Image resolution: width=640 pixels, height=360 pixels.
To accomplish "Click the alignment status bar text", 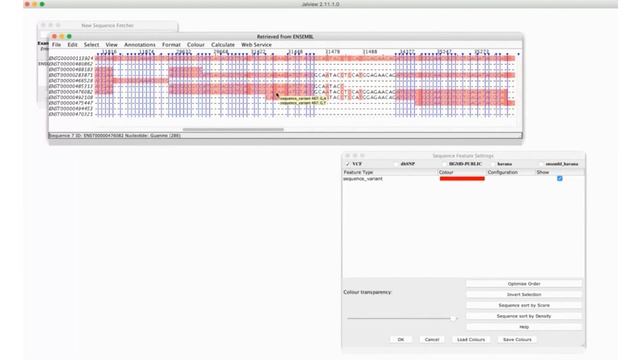I will 115,136.
